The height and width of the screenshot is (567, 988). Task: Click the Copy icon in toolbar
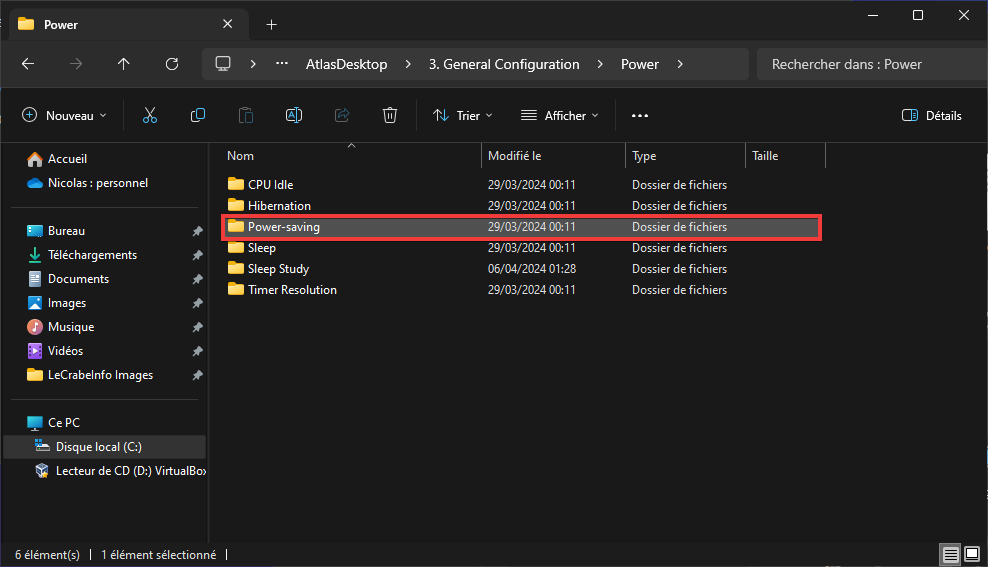coord(198,115)
